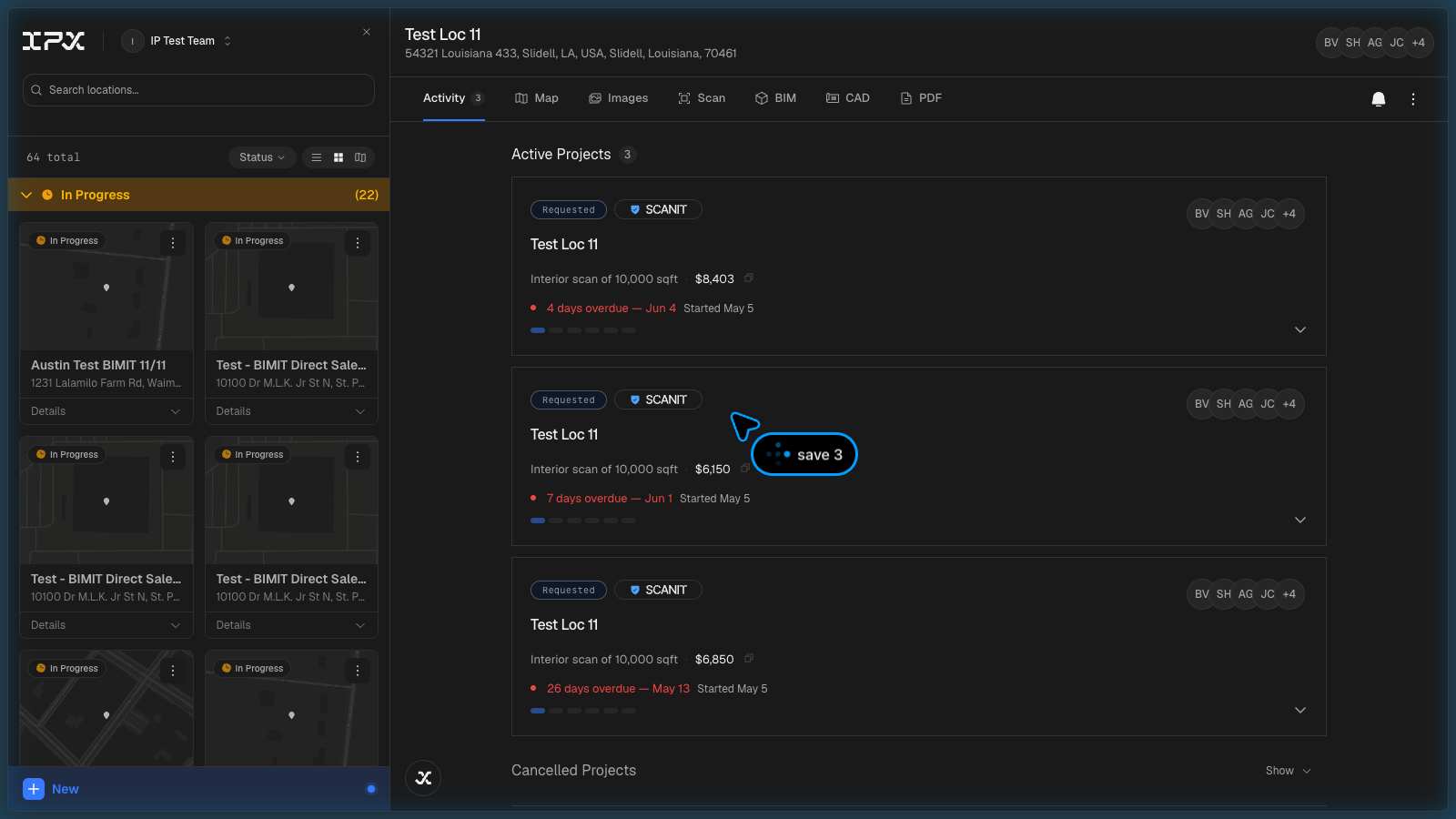1456x819 pixels.
Task: Expand the 4 days overdue project
Action: (1300, 329)
